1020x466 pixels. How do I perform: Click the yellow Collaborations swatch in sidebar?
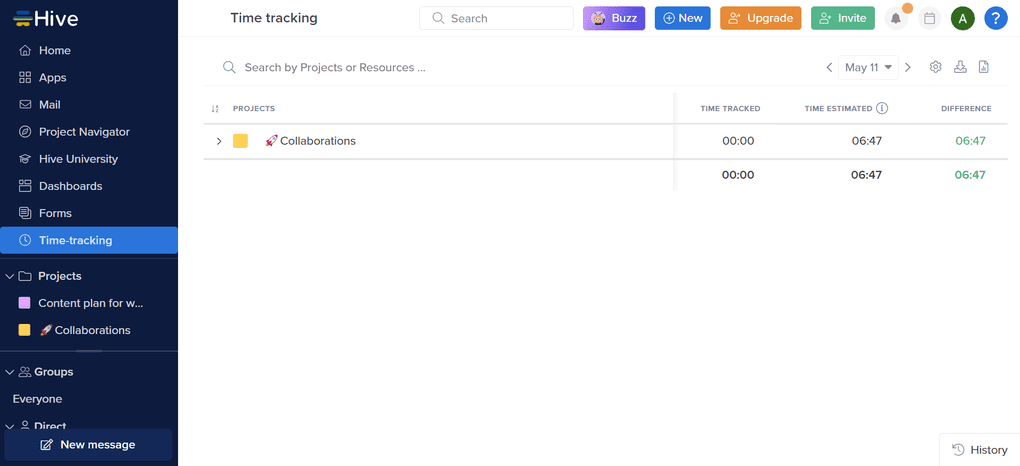pos(25,330)
